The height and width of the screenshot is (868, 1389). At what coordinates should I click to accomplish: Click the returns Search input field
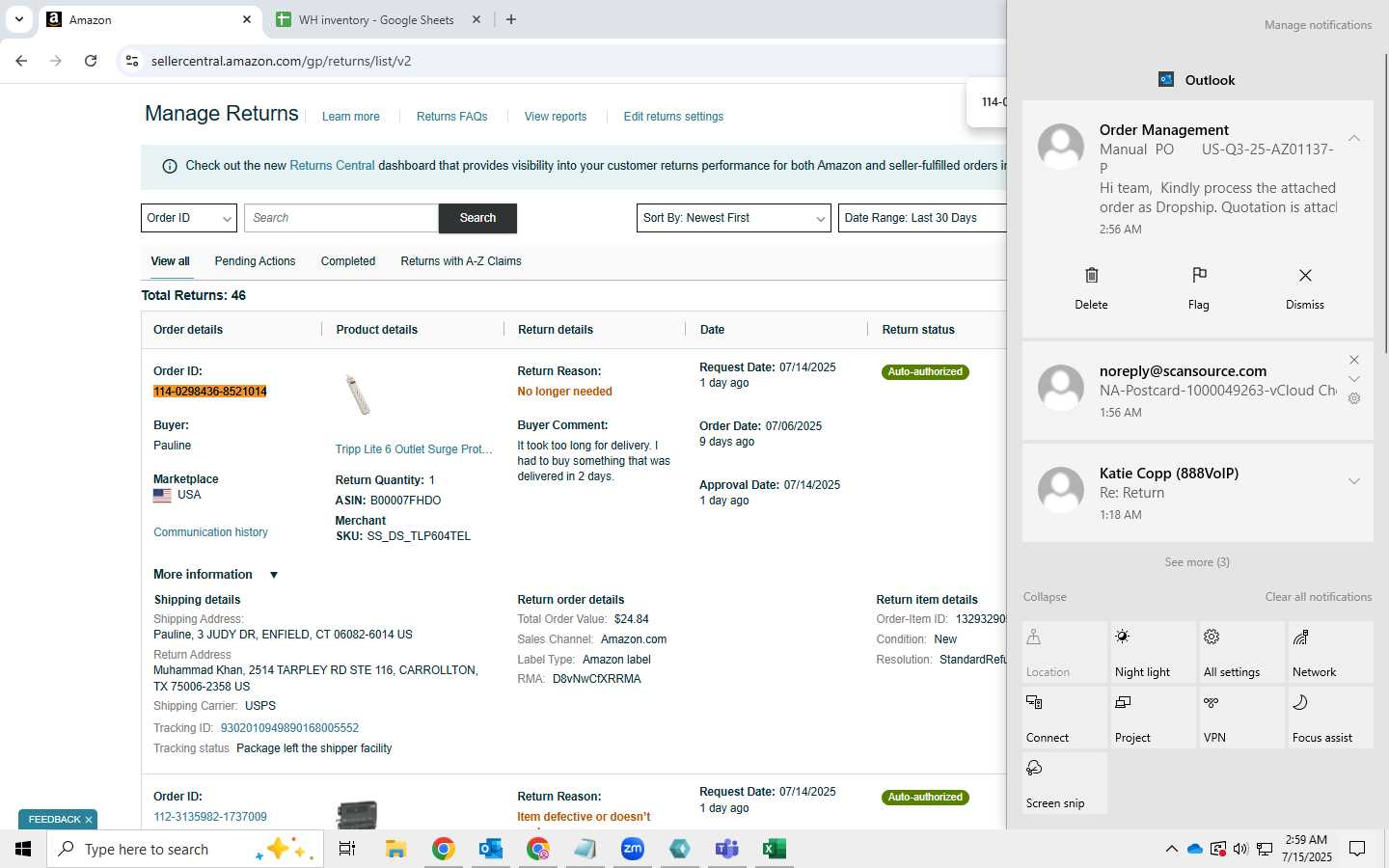point(341,218)
